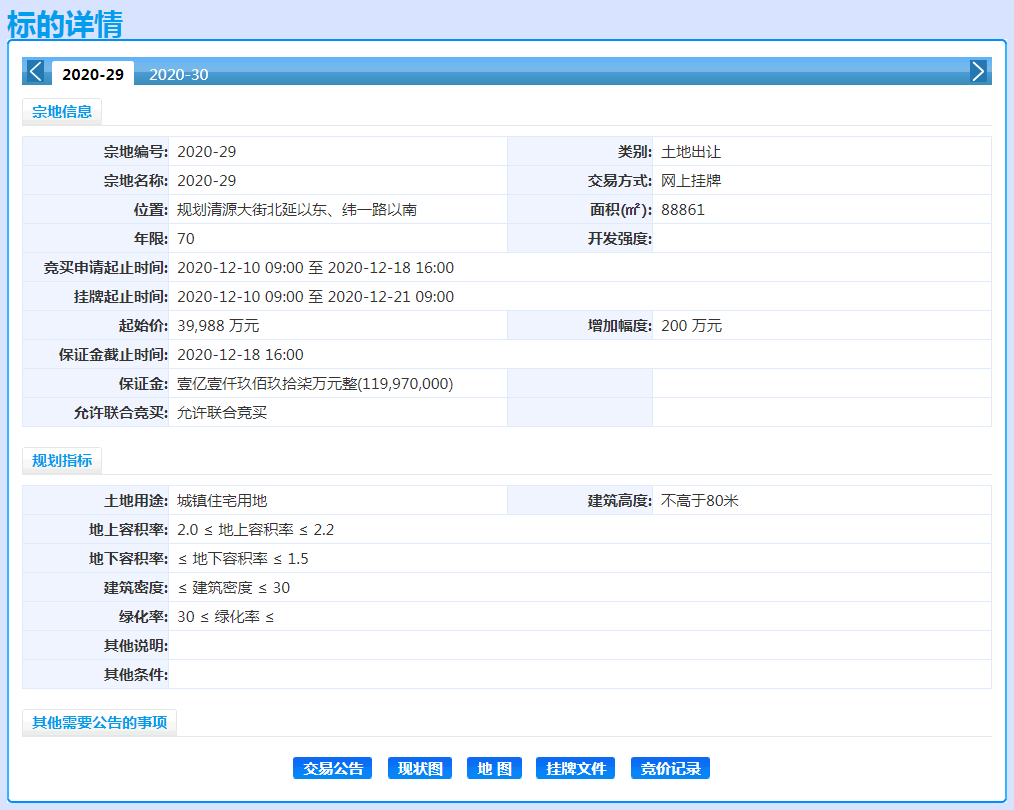Image resolution: width=1014 pixels, height=810 pixels.
Task: Select the 保证金截止时间 value 2020-12-18 16:00
Action: [241, 355]
